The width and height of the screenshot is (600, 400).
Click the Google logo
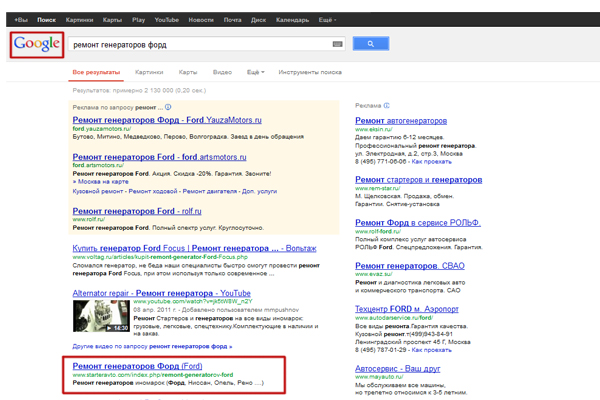(x=37, y=44)
